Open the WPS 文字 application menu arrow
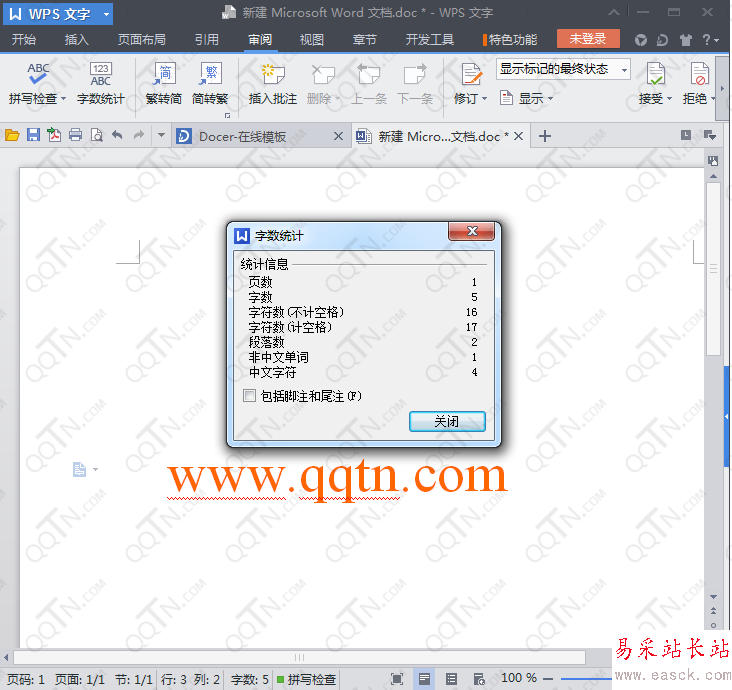The width and height of the screenshot is (732, 690). 106,14
